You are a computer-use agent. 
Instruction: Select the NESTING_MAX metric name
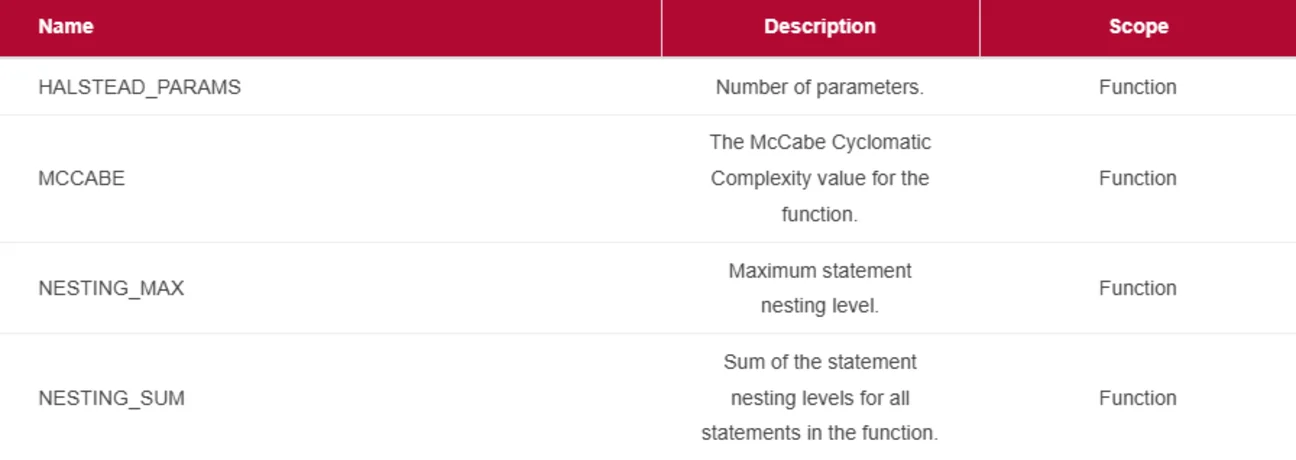111,288
